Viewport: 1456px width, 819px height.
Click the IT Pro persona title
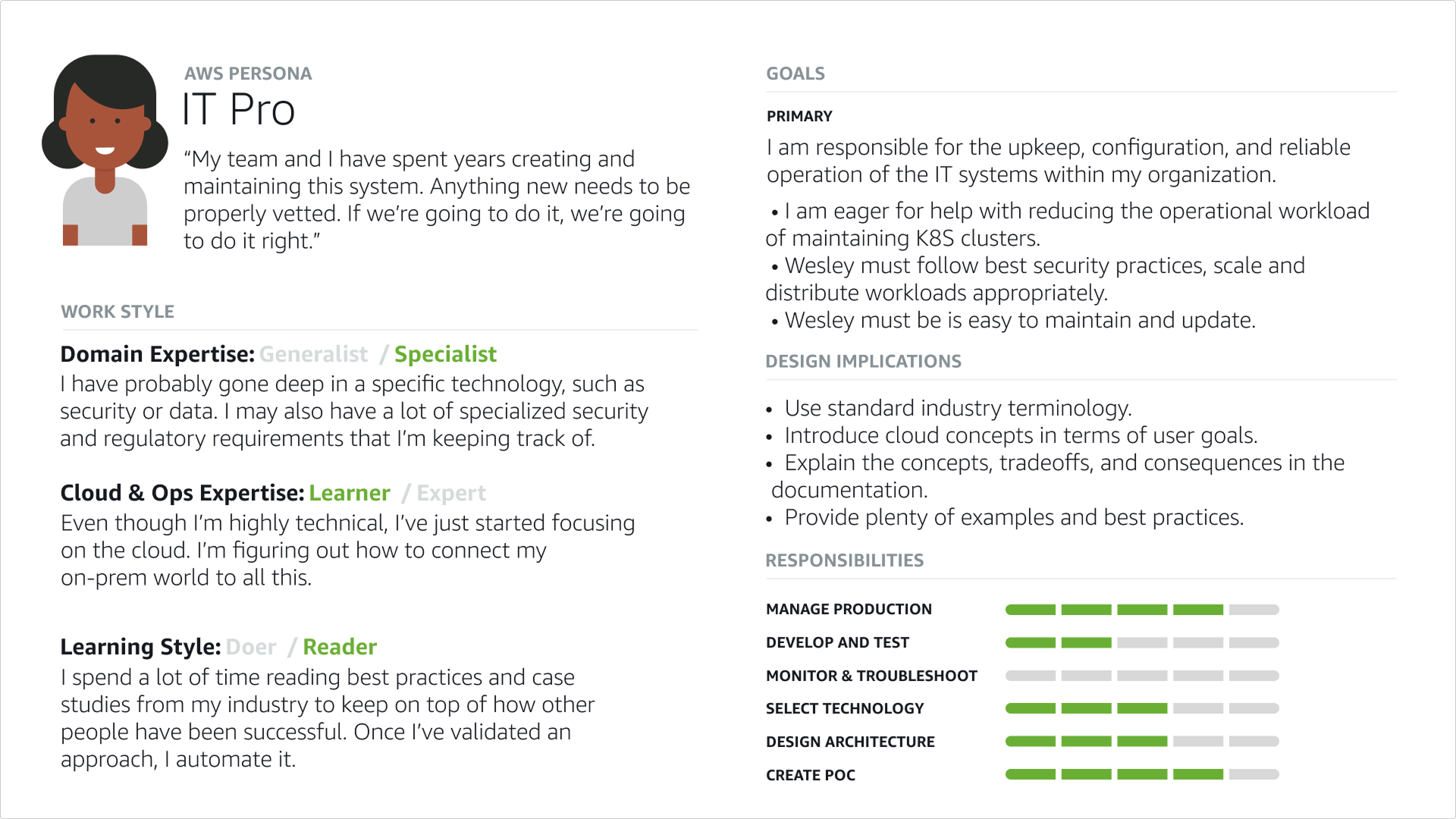tap(238, 109)
